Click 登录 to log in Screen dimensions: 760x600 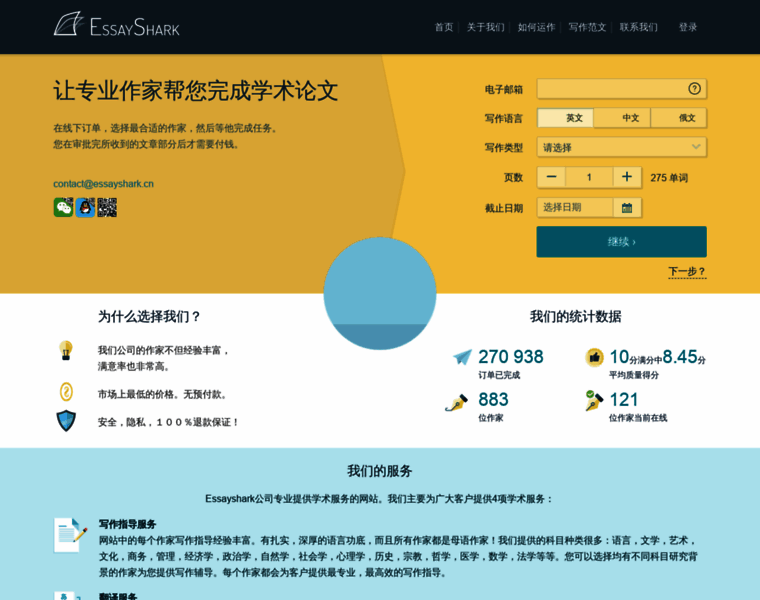click(x=687, y=27)
